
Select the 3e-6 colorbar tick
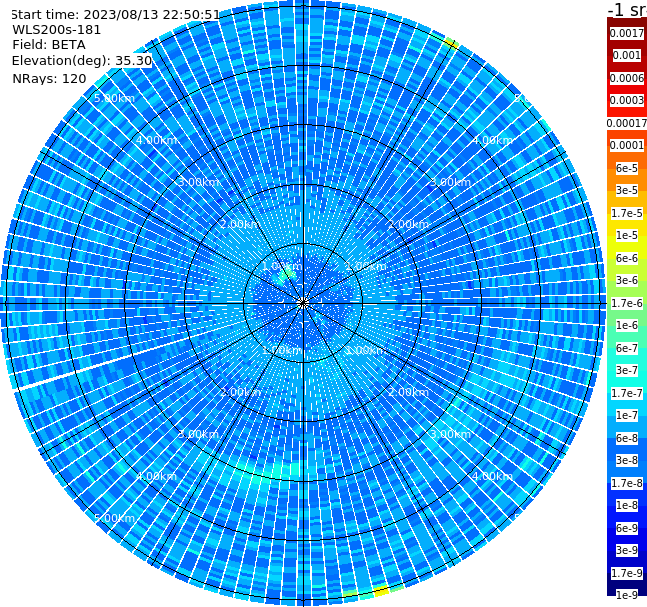coord(626,280)
